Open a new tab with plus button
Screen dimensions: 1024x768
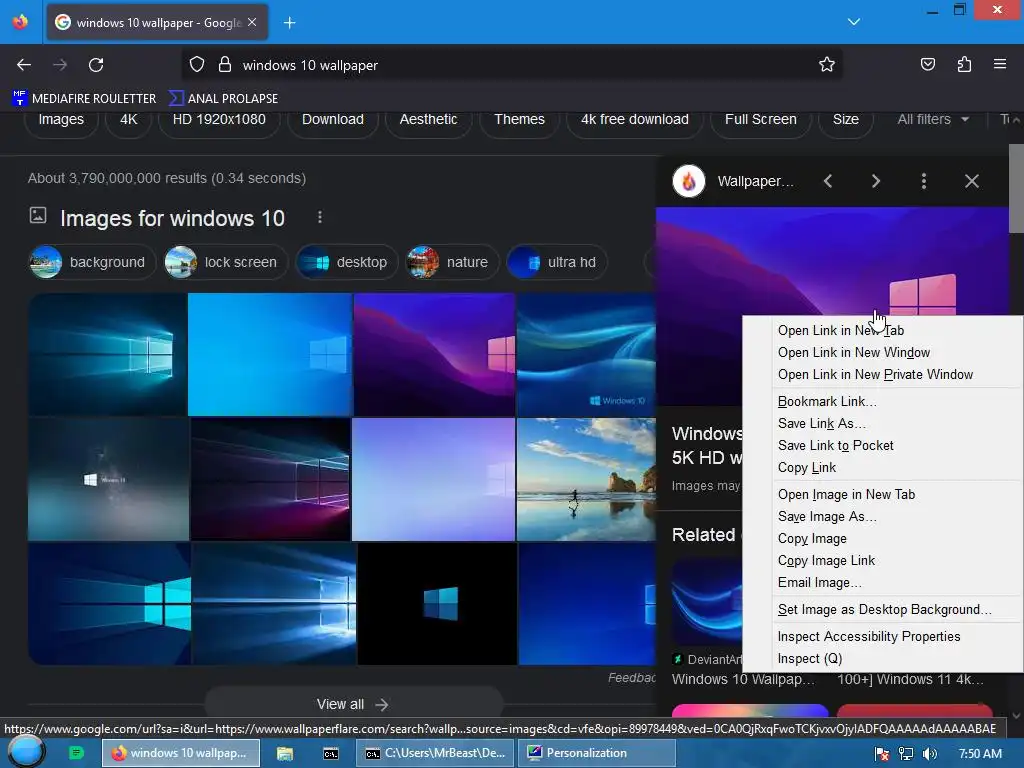tap(289, 23)
